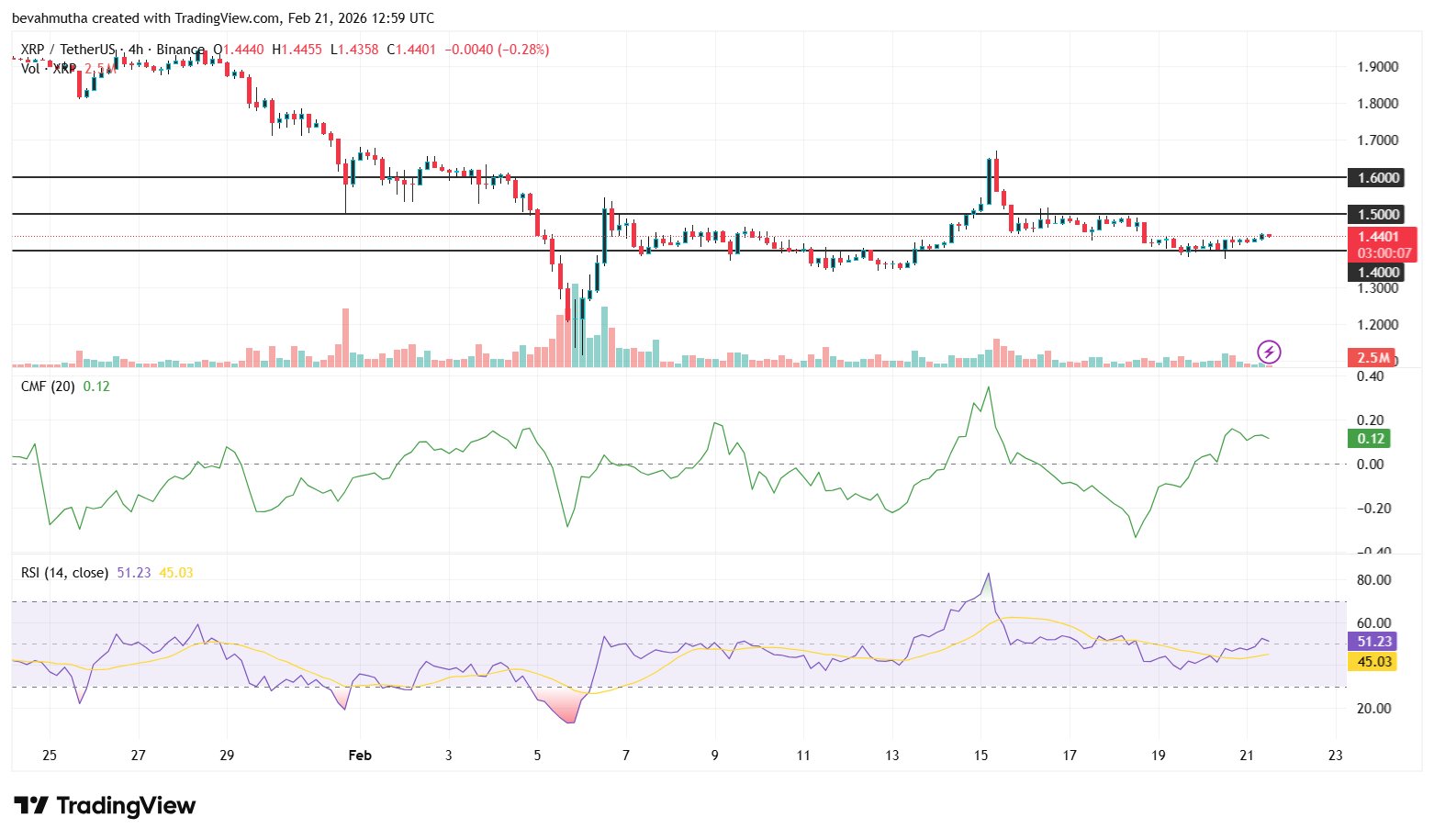Click the purple RSI value badge 51.23
Screen dimensions: 1434x840
[1372, 642]
